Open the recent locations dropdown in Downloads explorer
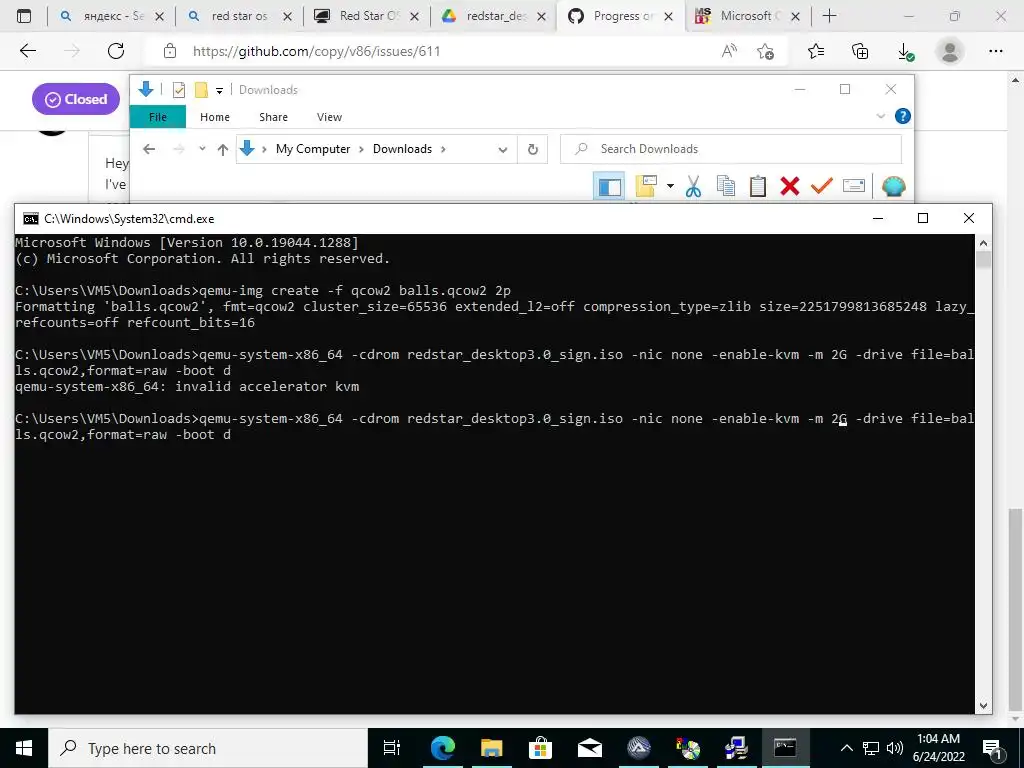This screenshot has width=1024, height=768. [202, 149]
